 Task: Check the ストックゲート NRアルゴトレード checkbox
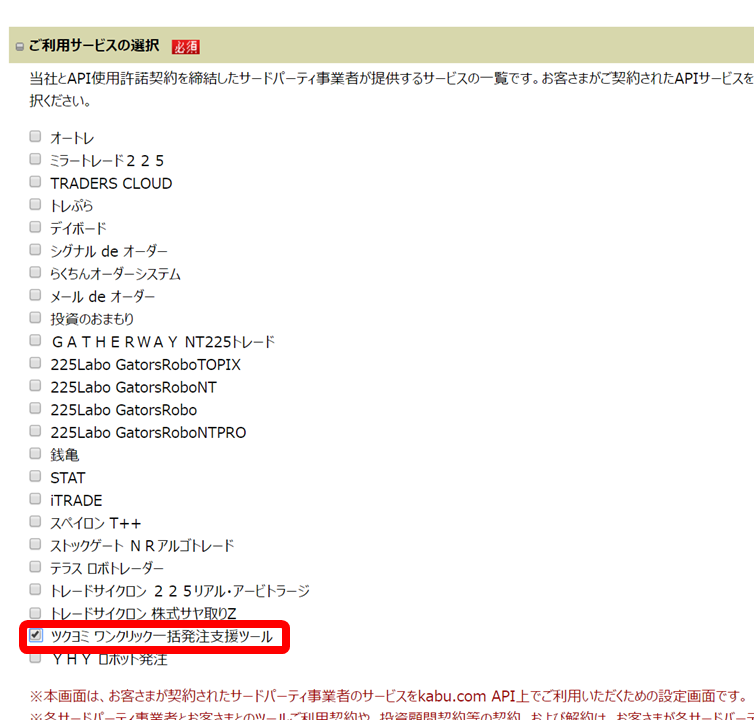[x=35, y=544]
